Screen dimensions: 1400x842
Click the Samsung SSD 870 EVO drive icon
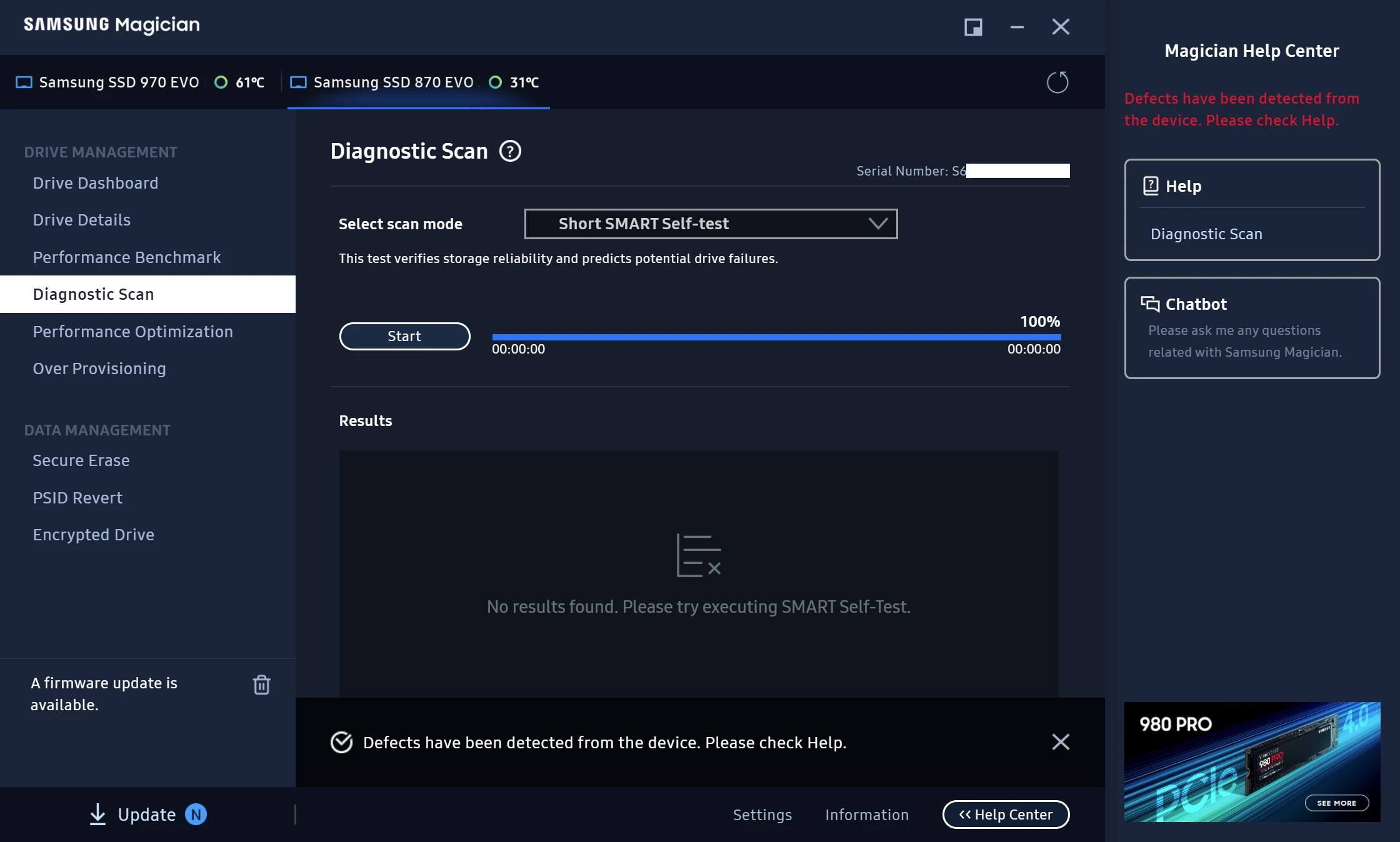click(x=298, y=82)
